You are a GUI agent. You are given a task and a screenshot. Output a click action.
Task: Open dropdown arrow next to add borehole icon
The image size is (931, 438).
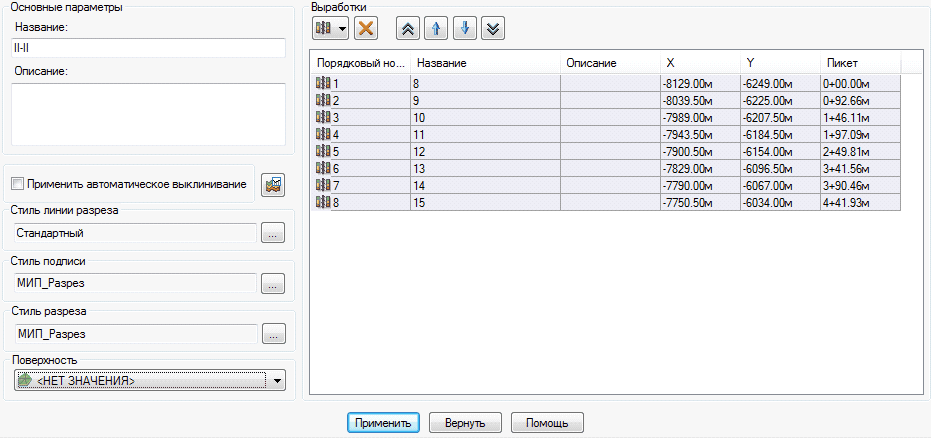342,28
